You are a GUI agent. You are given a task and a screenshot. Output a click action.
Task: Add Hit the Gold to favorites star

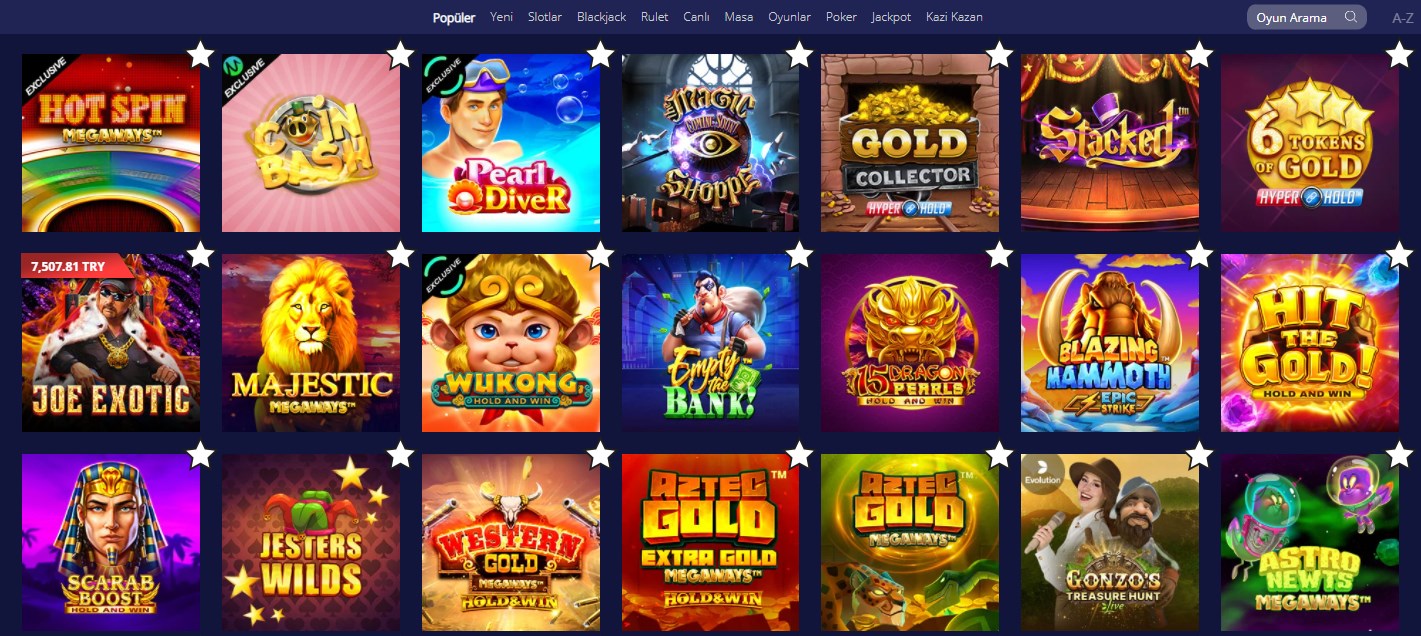pyautogui.click(x=1399, y=254)
